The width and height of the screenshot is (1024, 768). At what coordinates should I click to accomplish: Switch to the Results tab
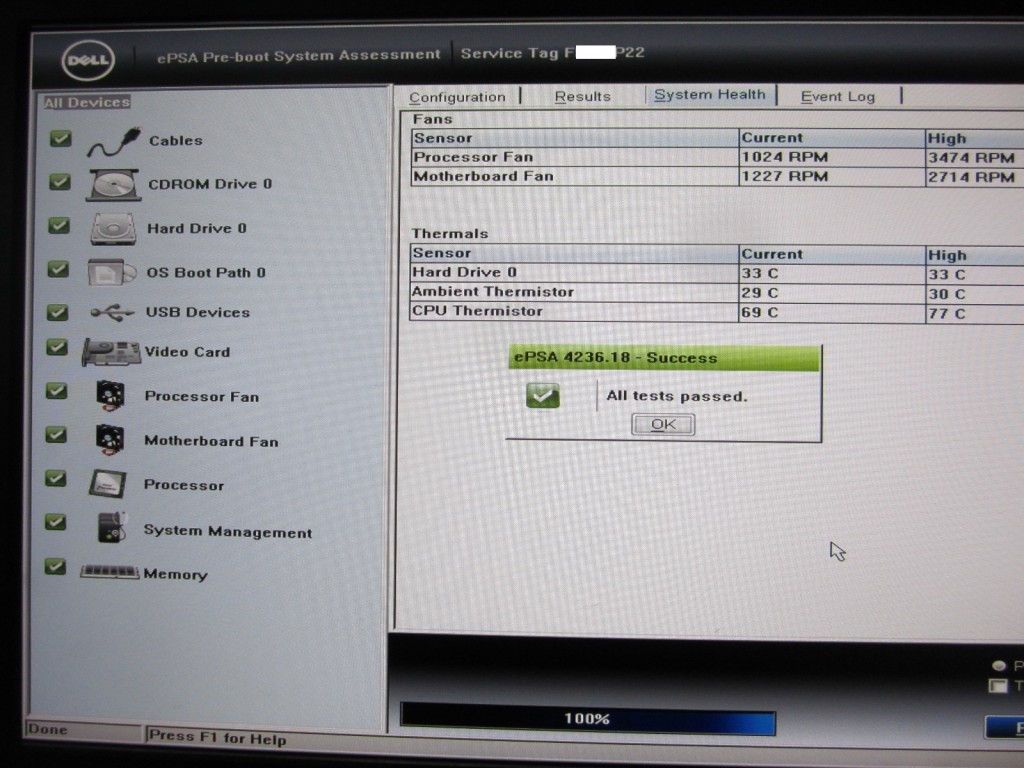583,97
